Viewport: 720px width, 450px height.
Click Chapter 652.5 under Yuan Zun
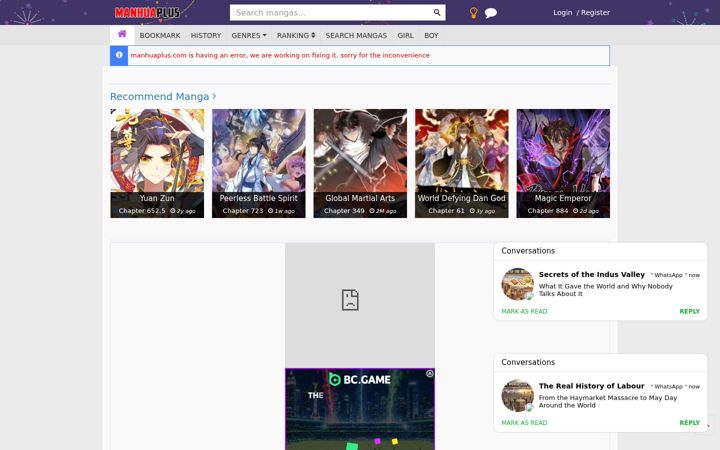point(142,211)
